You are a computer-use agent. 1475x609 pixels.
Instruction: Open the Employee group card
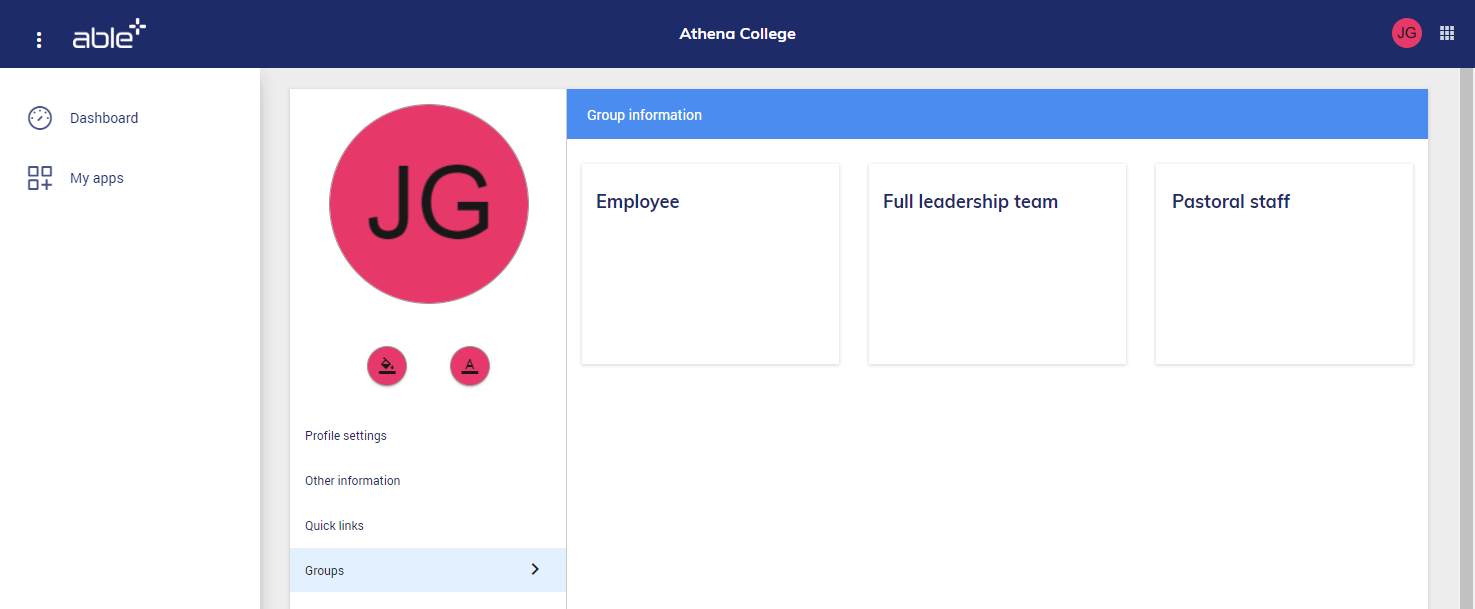(710, 264)
